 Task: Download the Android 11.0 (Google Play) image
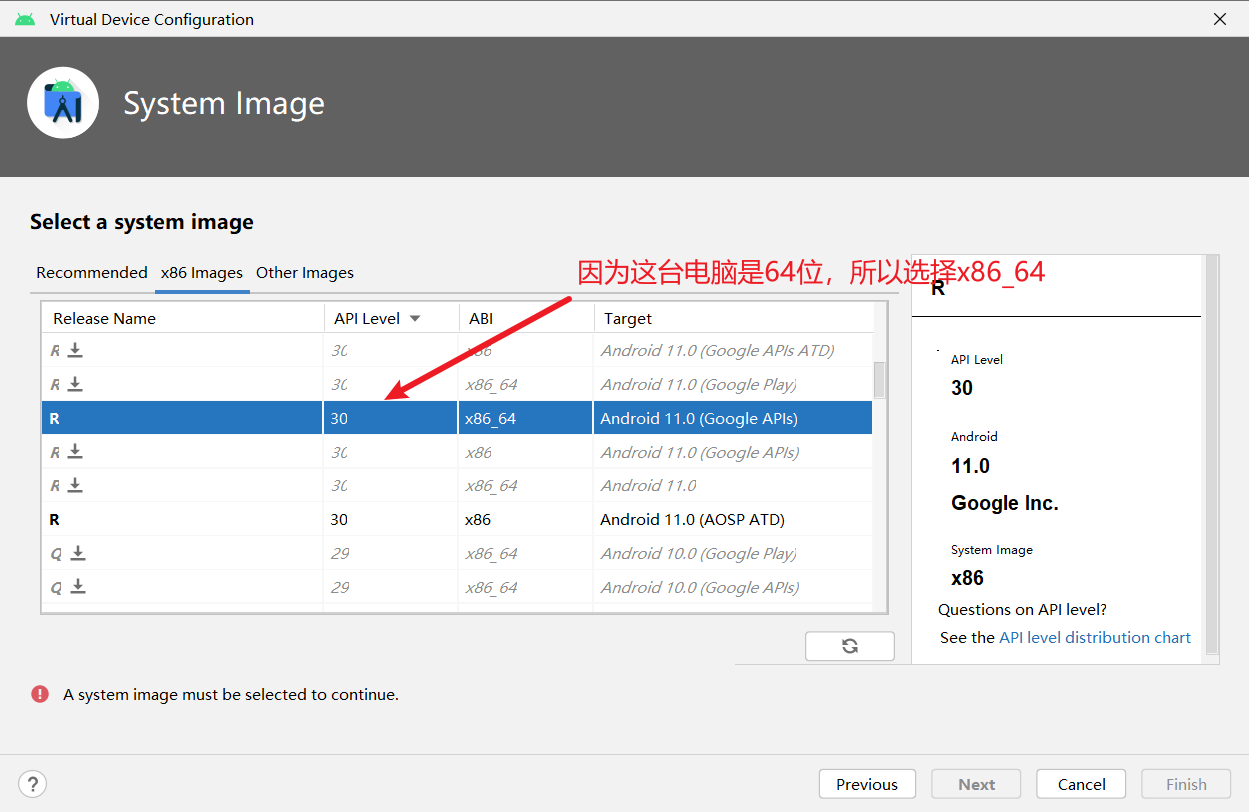[75, 384]
